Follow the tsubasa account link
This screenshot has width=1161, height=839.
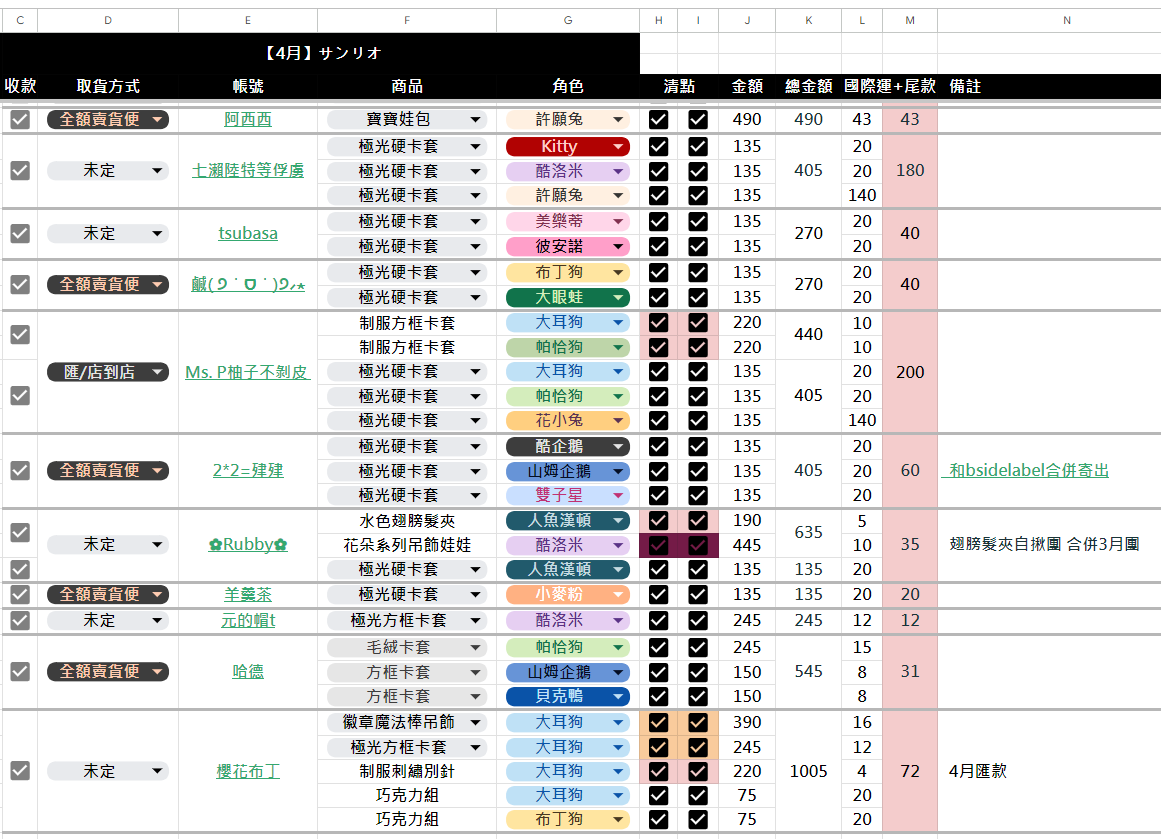248,233
